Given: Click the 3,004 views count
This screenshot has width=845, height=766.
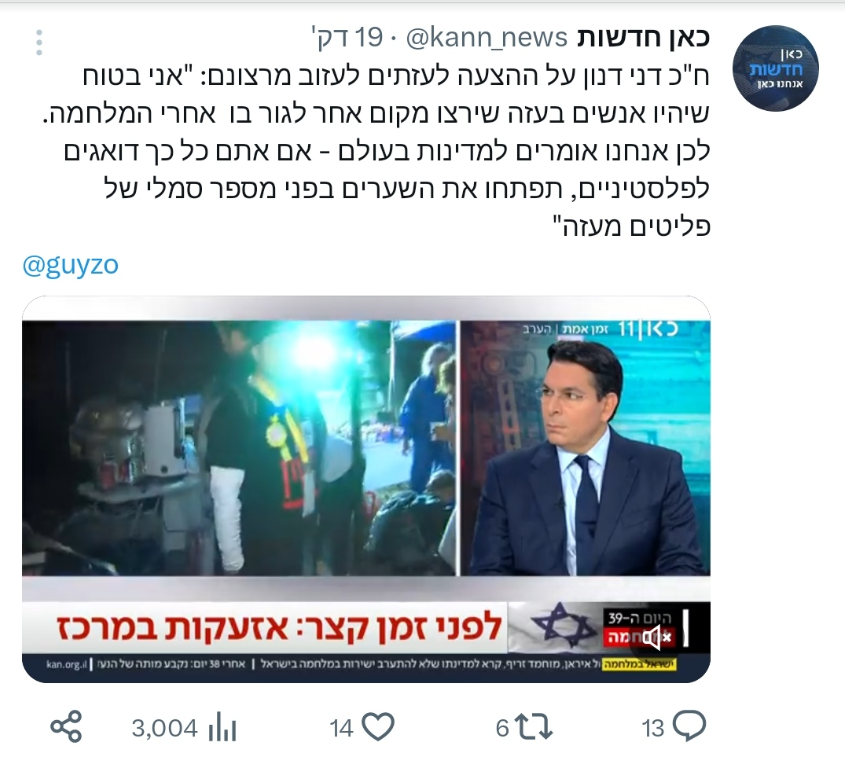Looking at the screenshot, I should click(165, 728).
